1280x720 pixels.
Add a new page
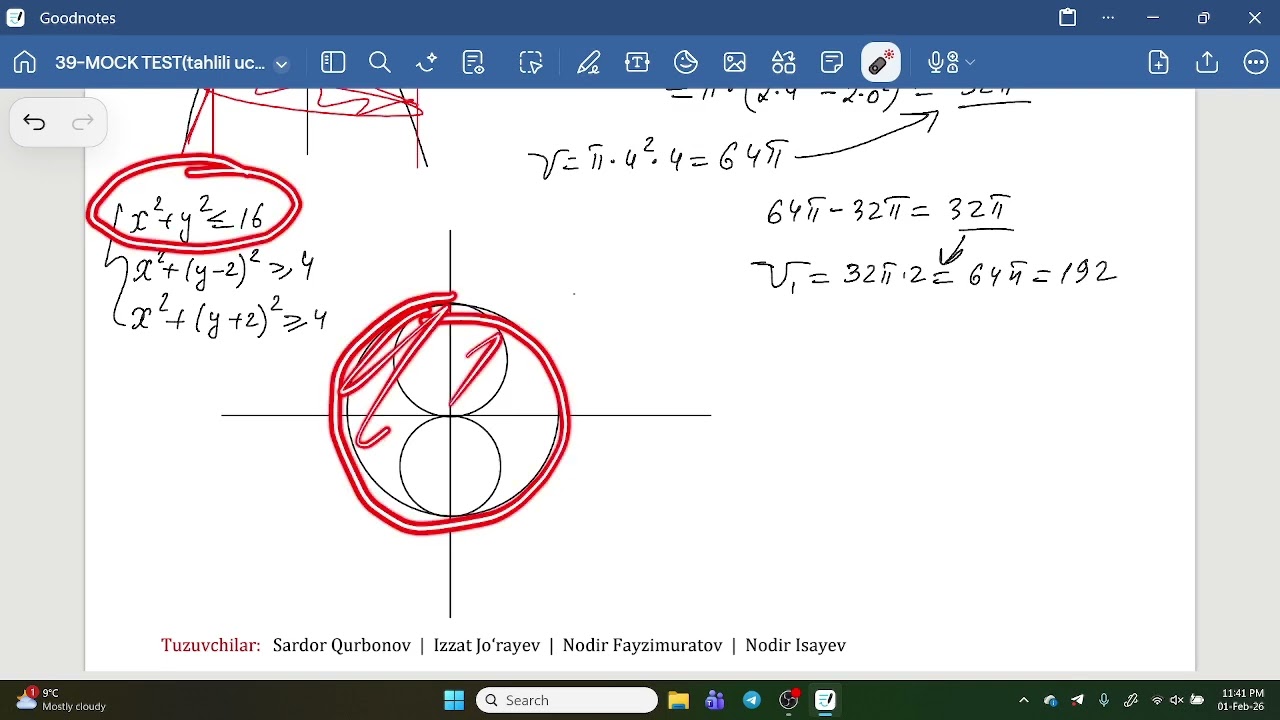[x=1158, y=63]
